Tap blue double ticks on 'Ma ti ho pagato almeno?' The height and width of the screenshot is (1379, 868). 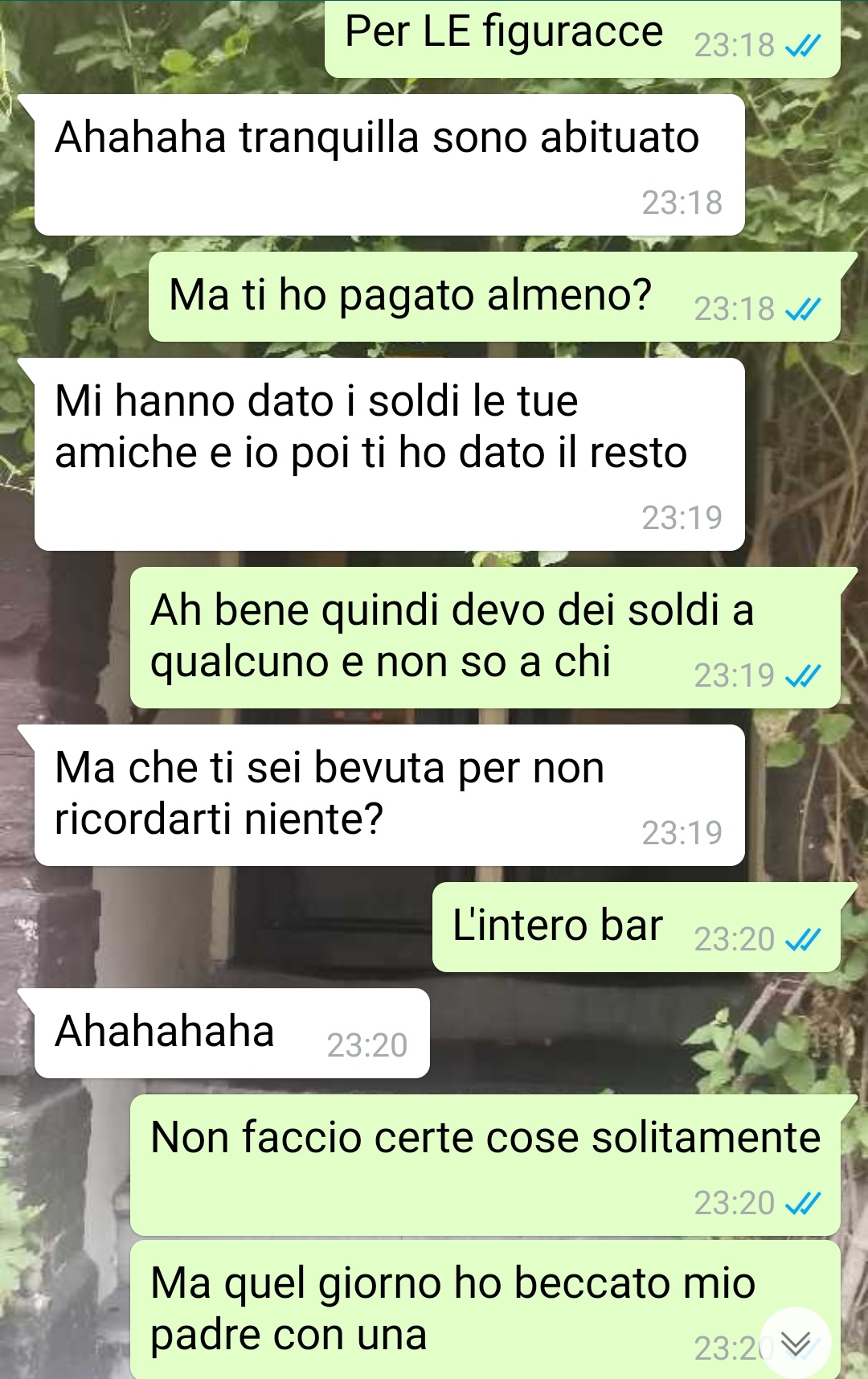click(x=802, y=309)
